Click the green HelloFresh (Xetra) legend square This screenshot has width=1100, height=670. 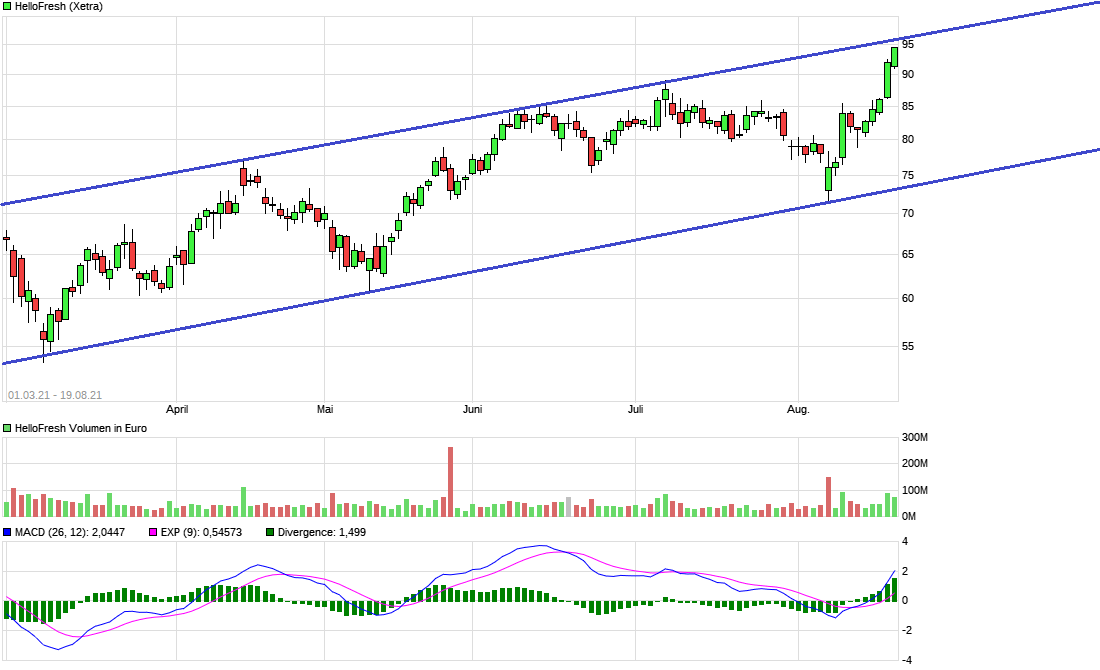pyautogui.click(x=7, y=6)
